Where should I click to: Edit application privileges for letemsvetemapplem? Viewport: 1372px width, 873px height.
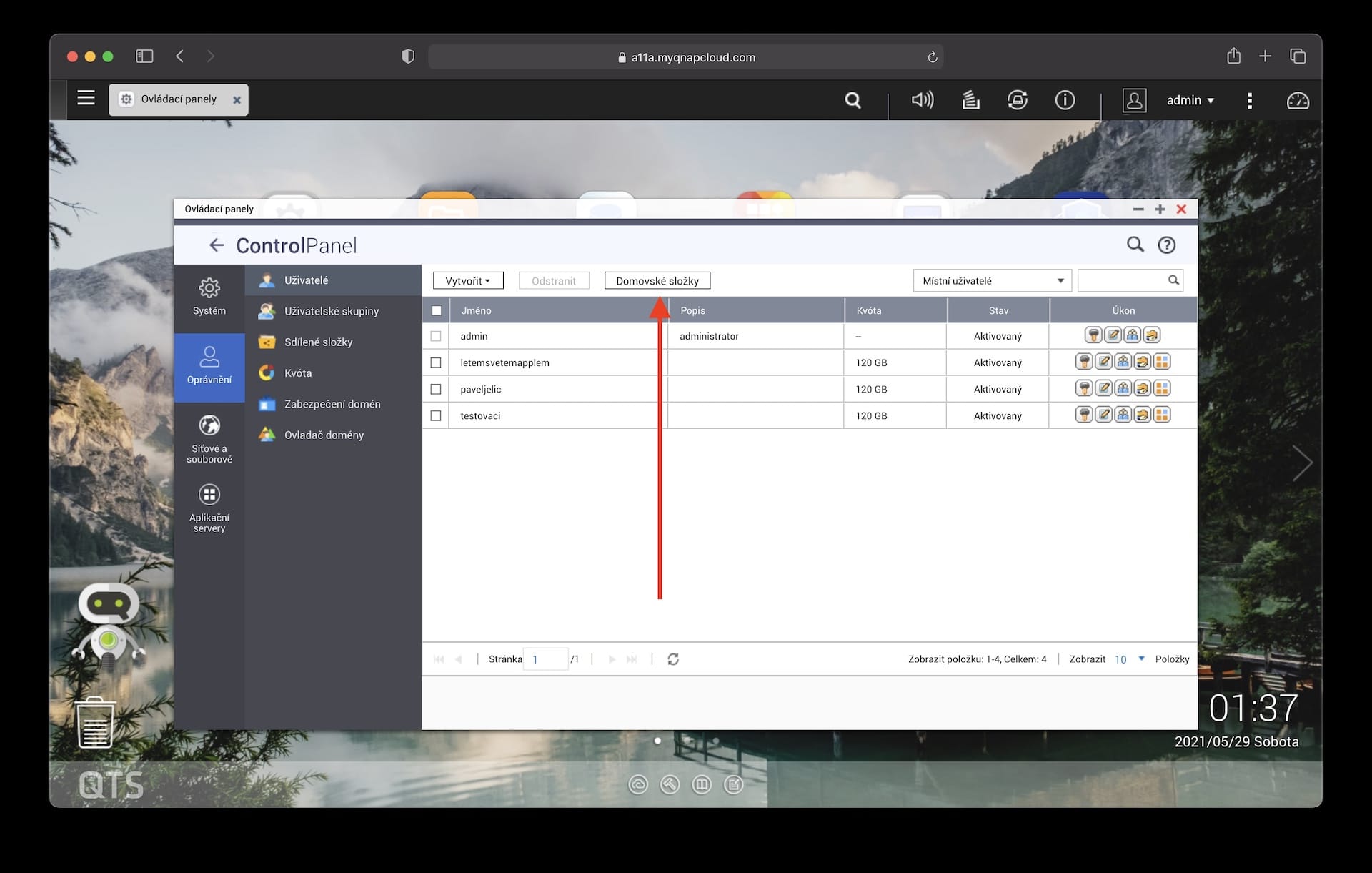tap(1162, 362)
